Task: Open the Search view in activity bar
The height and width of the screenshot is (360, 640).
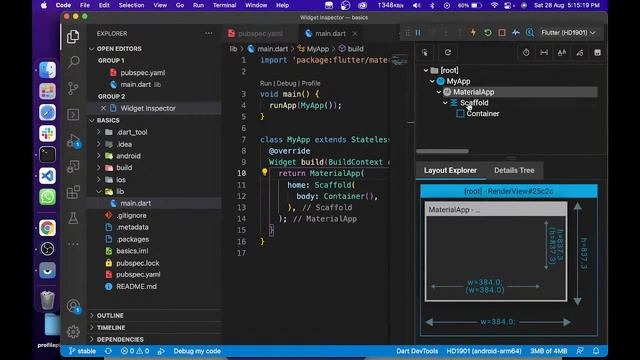Action: click(x=73, y=62)
